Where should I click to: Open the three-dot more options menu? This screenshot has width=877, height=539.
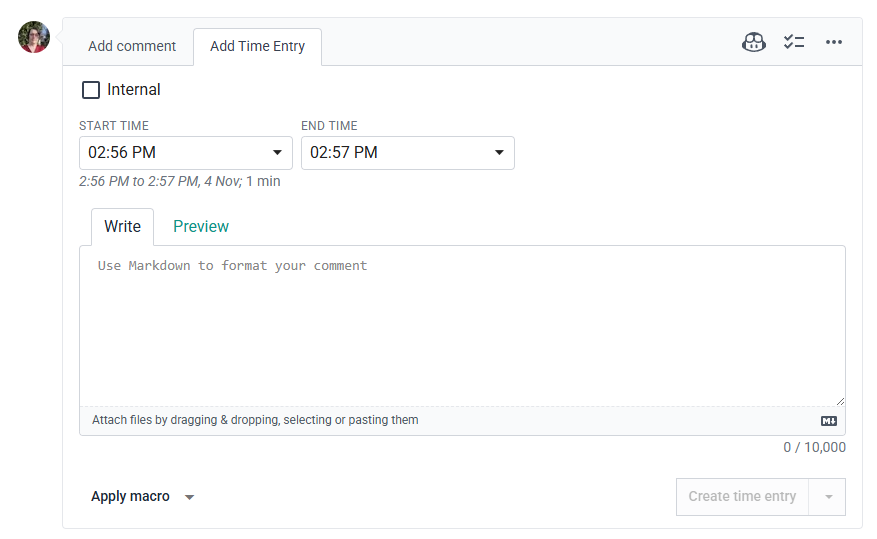coord(834,42)
